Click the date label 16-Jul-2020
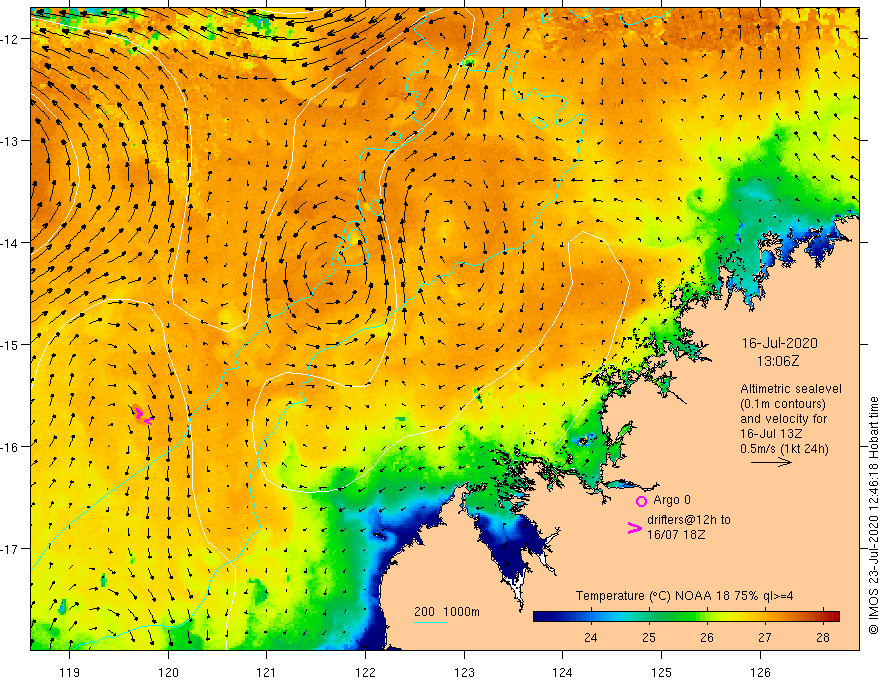This screenshot has height=680, width=880. pyautogui.click(x=780, y=343)
